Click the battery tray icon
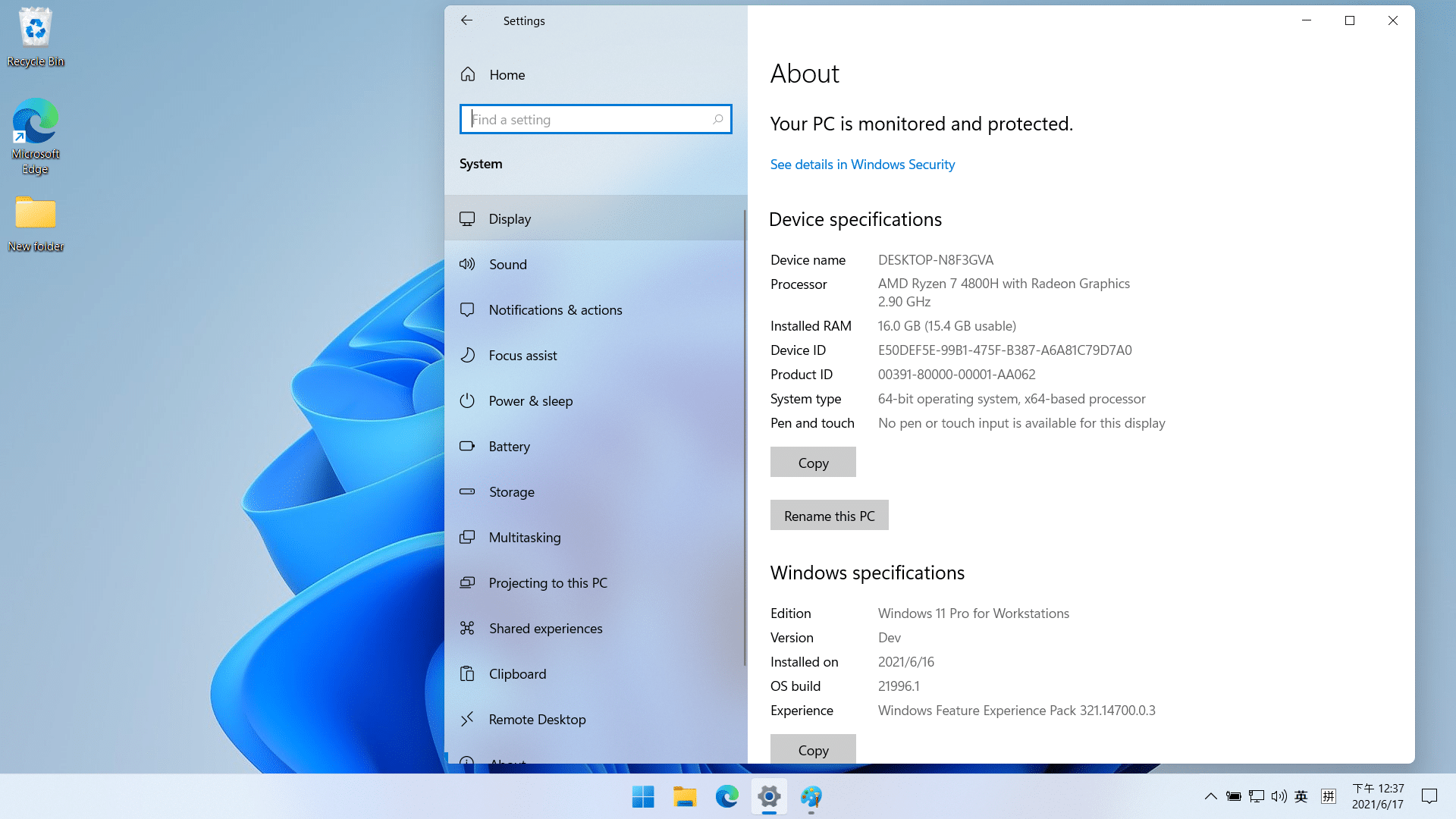This screenshot has width=1456, height=819. (x=1234, y=796)
